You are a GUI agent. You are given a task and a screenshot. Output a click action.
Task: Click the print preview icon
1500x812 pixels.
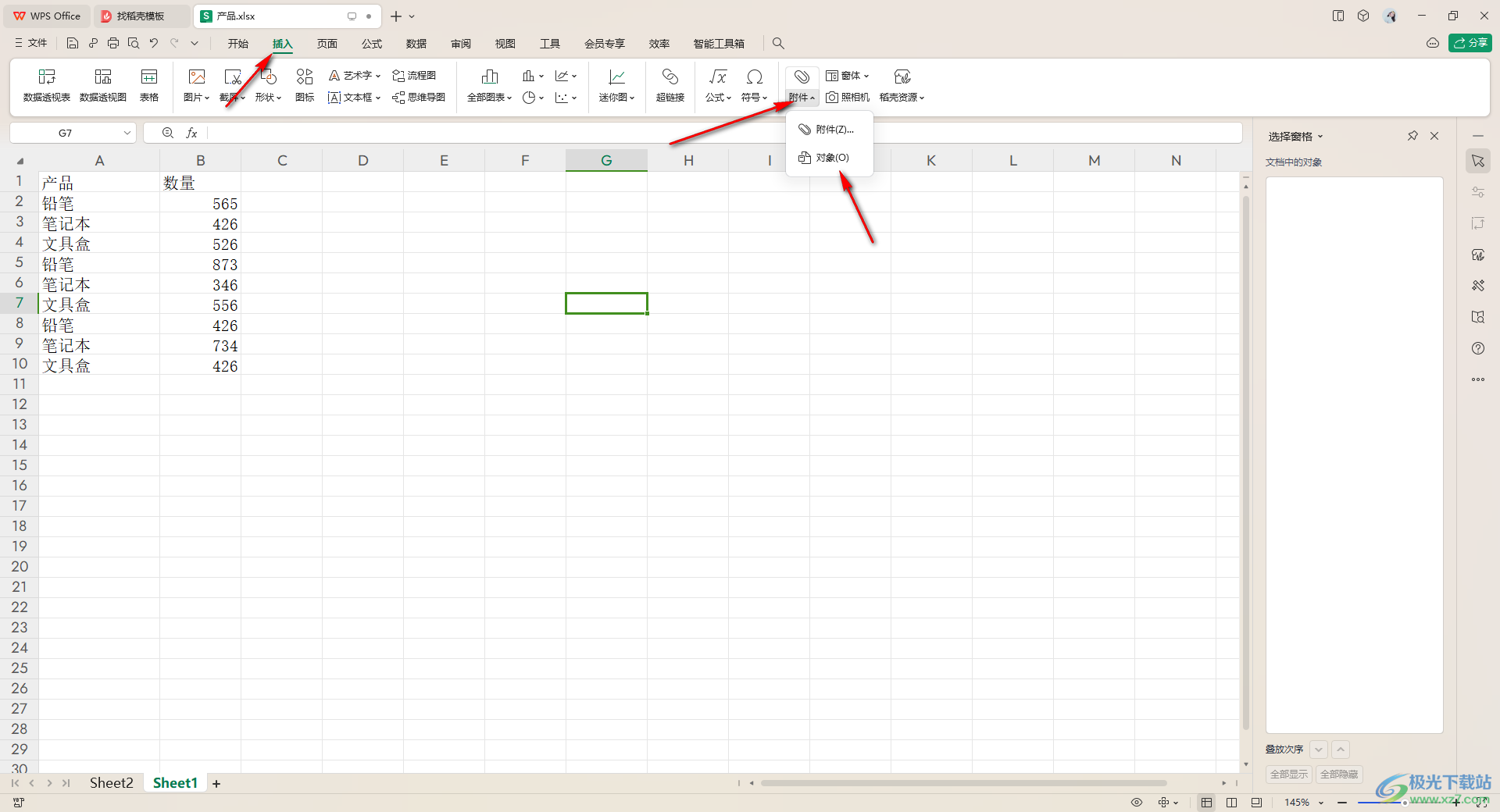coord(134,43)
